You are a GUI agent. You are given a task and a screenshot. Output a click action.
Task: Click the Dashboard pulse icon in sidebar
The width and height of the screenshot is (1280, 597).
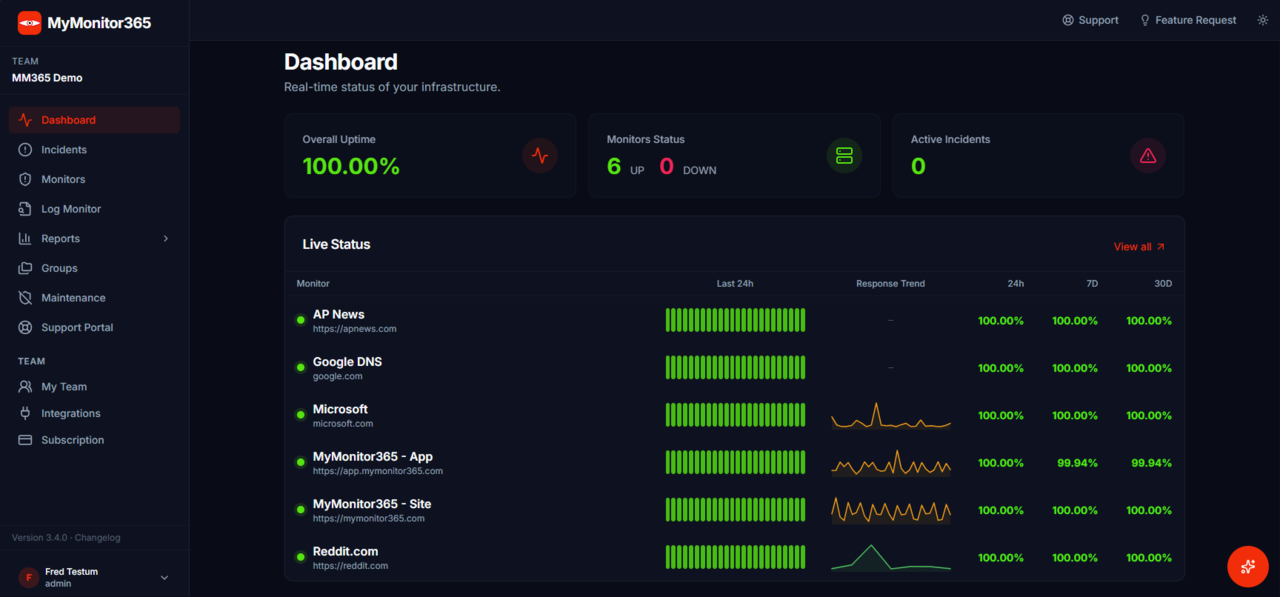(x=25, y=120)
